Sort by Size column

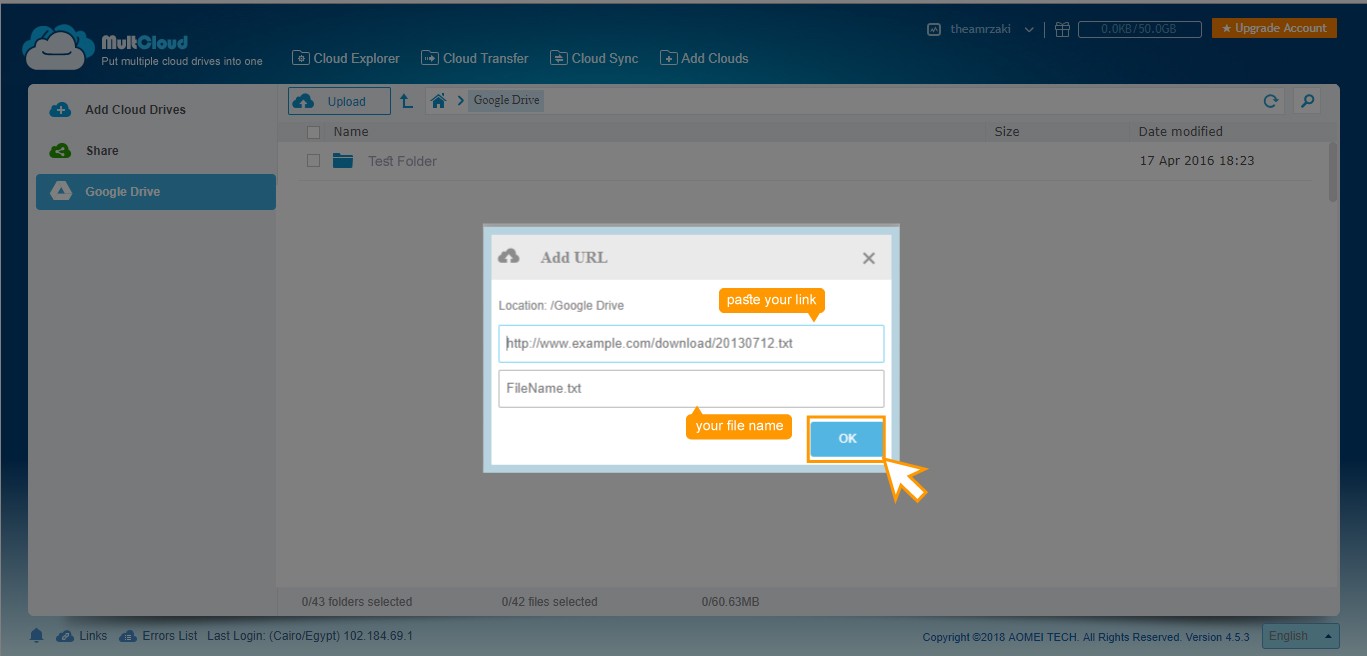(1007, 131)
